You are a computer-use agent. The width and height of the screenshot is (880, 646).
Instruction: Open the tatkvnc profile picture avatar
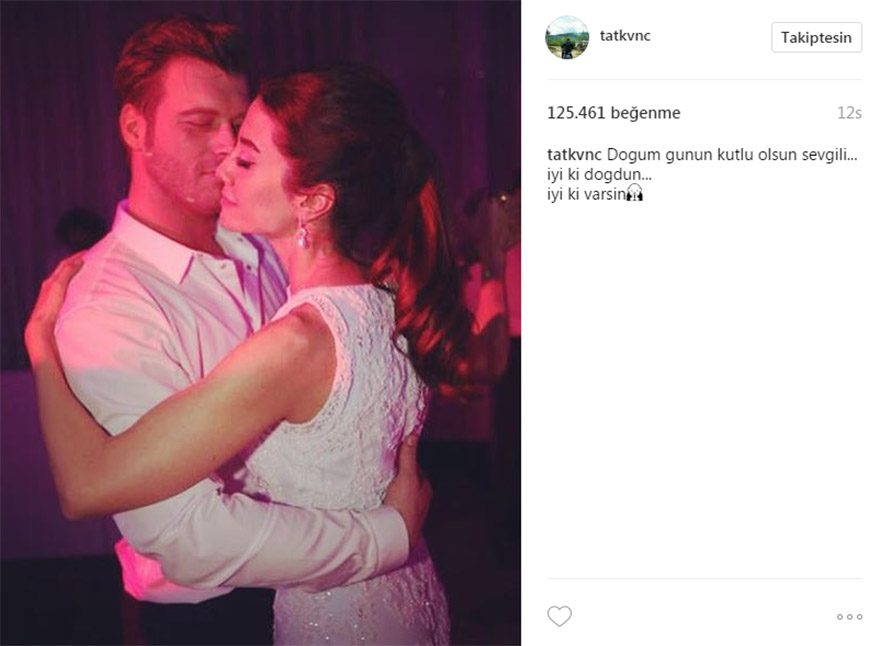(567, 38)
